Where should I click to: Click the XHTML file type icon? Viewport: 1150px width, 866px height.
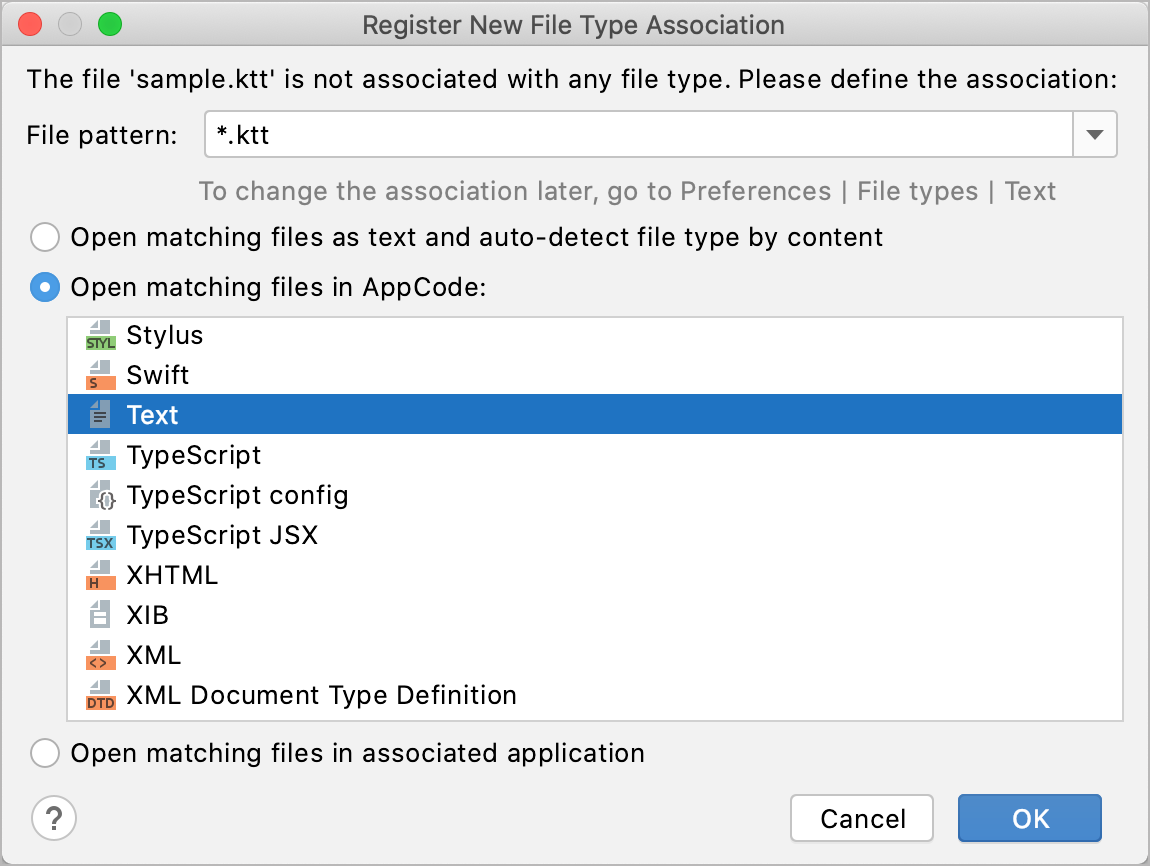click(101, 575)
